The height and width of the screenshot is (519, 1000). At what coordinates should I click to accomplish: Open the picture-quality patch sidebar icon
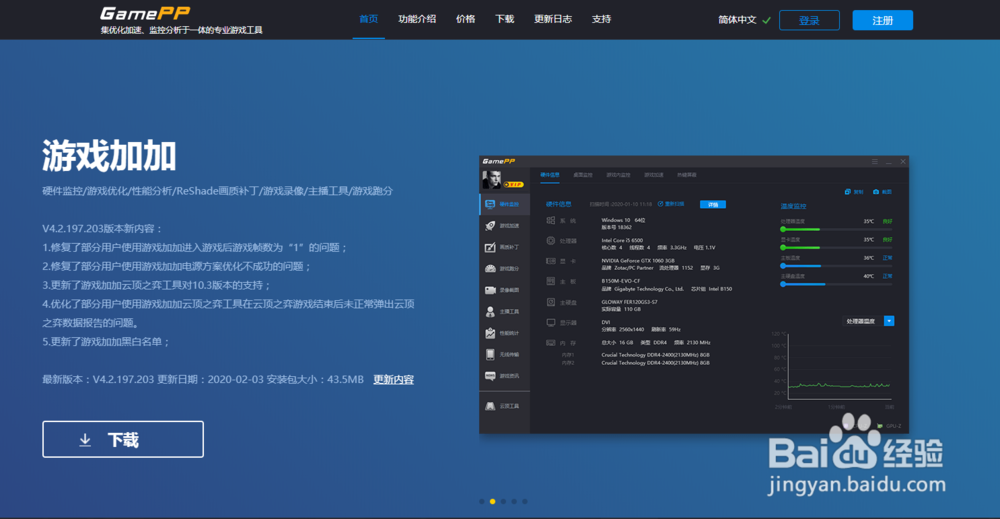pyautogui.click(x=490, y=247)
